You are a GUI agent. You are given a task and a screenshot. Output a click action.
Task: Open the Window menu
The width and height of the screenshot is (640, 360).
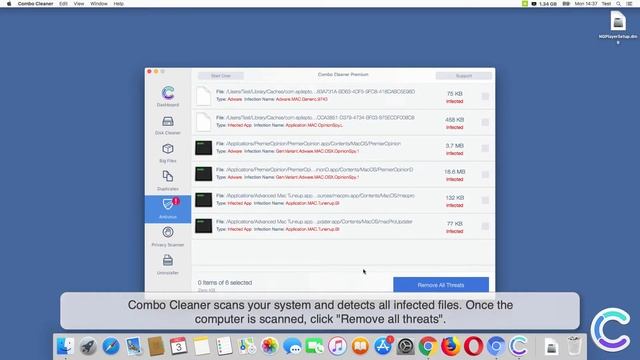coord(99,4)
